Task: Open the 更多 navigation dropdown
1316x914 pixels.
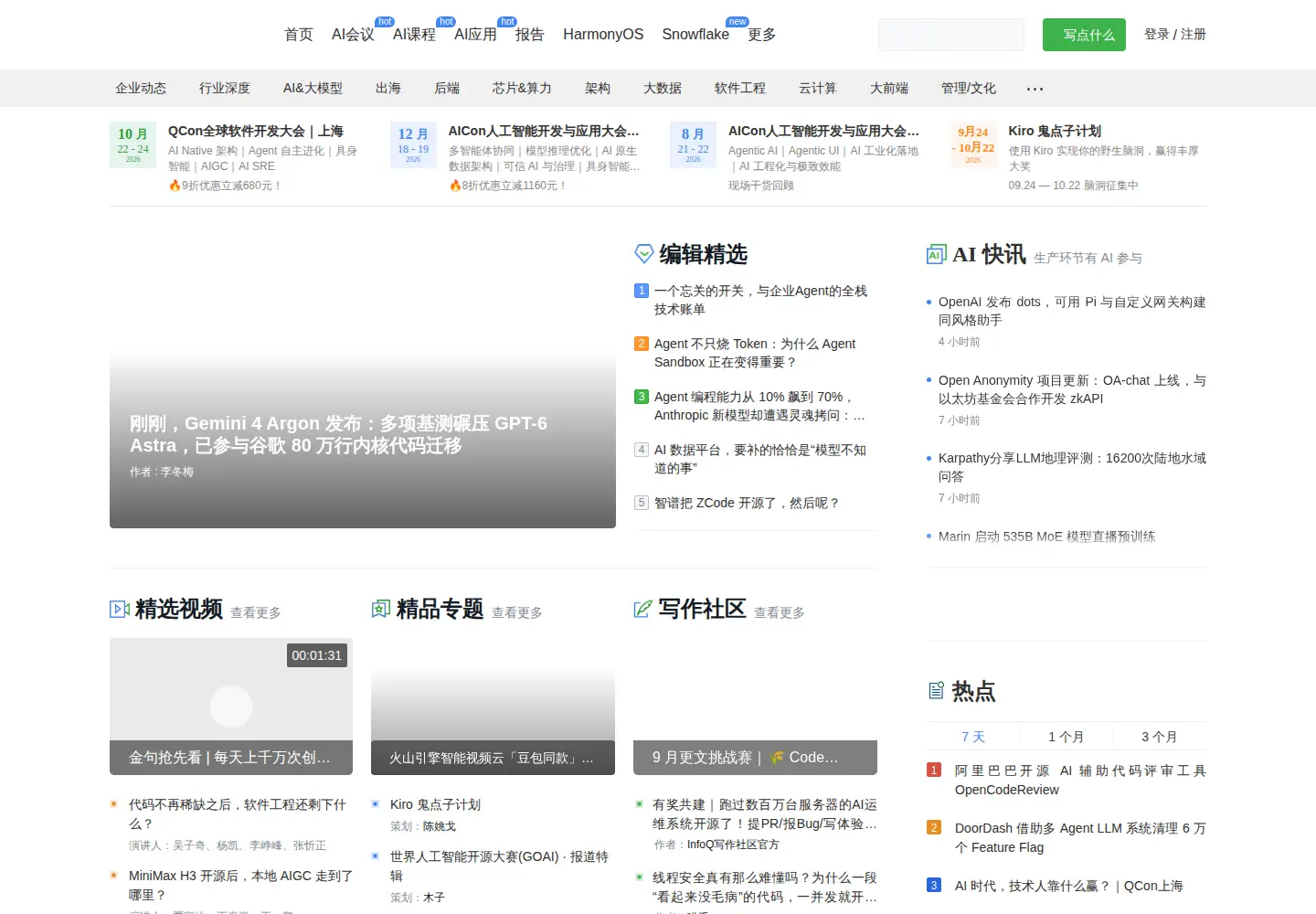Action: pos(761,35)
